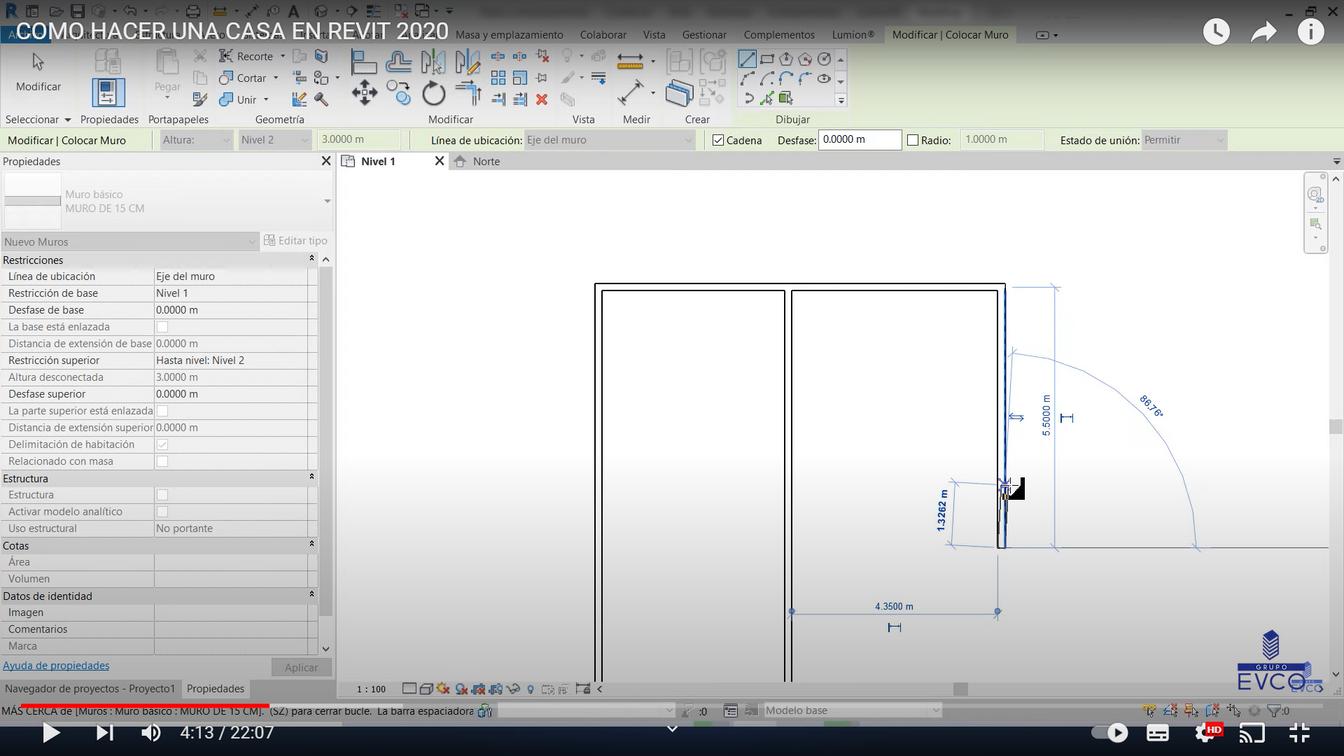Toggle YouTube autoplay switch
Viewport: 1344px width, 756px height.
pyautogui.click(x=1109, y=733)
